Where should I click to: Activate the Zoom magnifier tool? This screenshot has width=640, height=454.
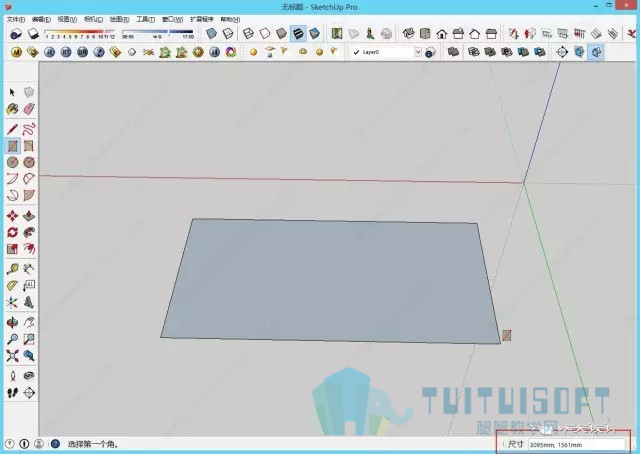pos(12,339)
